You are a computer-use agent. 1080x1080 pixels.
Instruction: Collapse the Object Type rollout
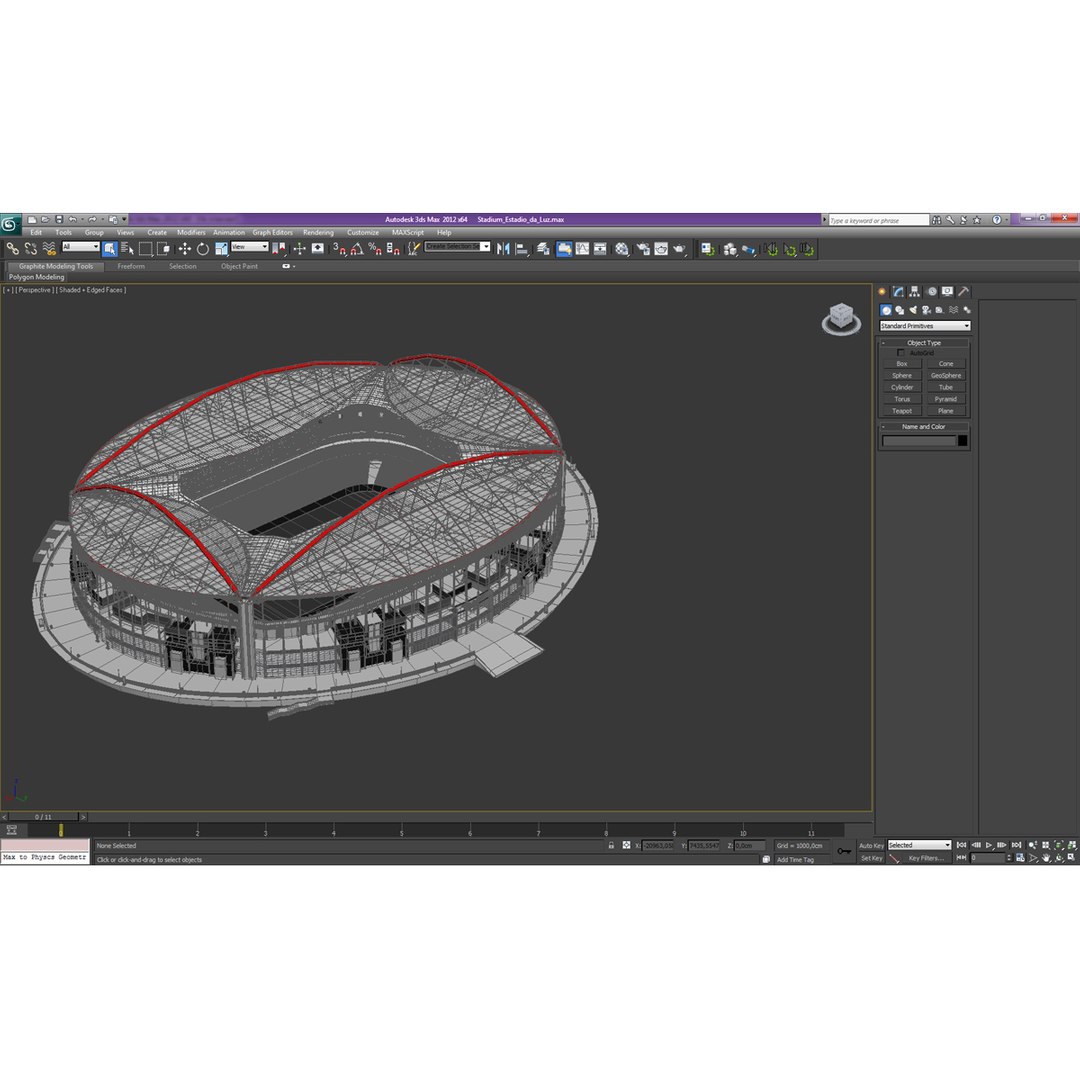pyautogui.click(x=924, y=342)
